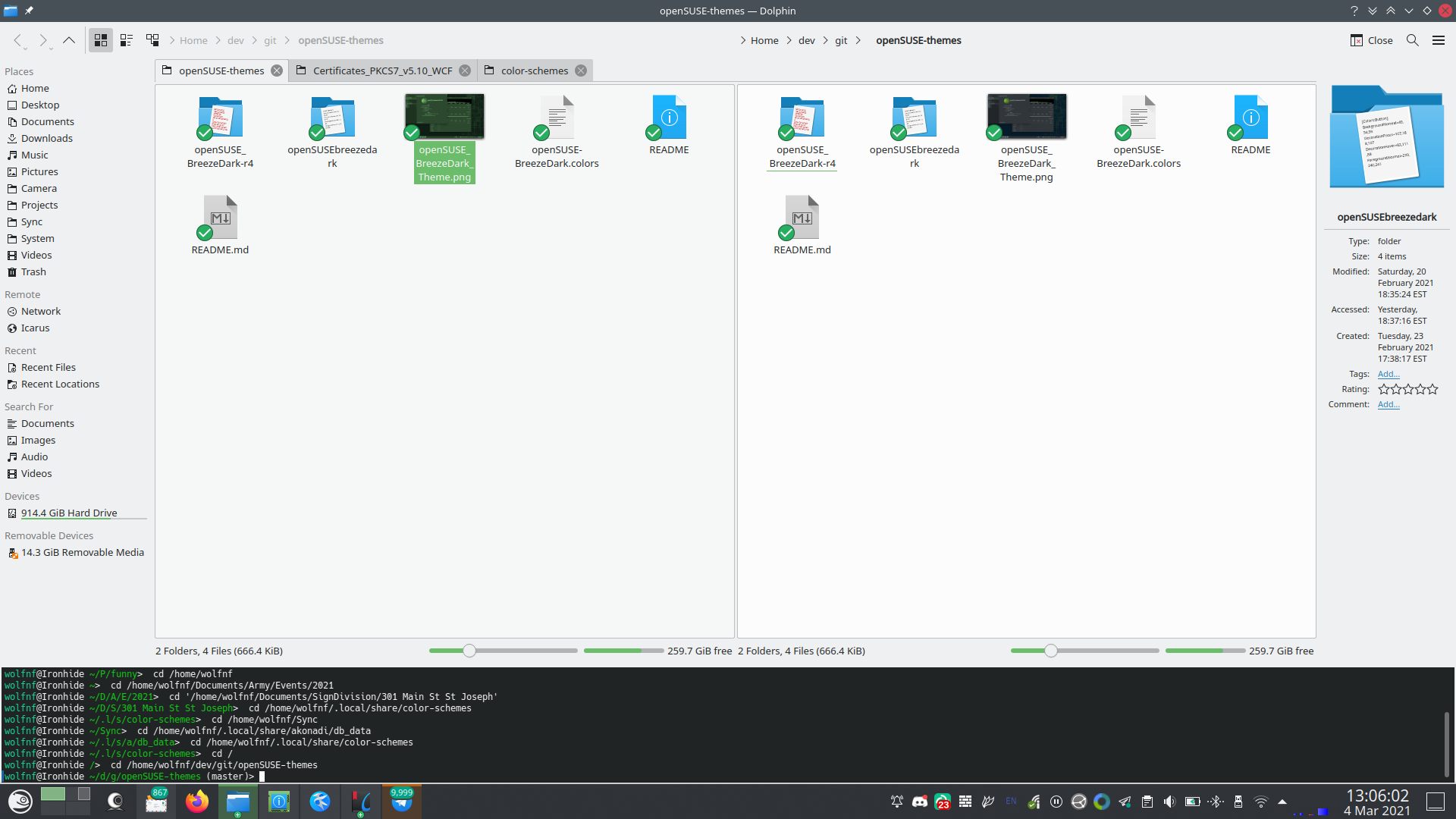Expand chevron before Home in right breadcrumb

pos(743,40)
